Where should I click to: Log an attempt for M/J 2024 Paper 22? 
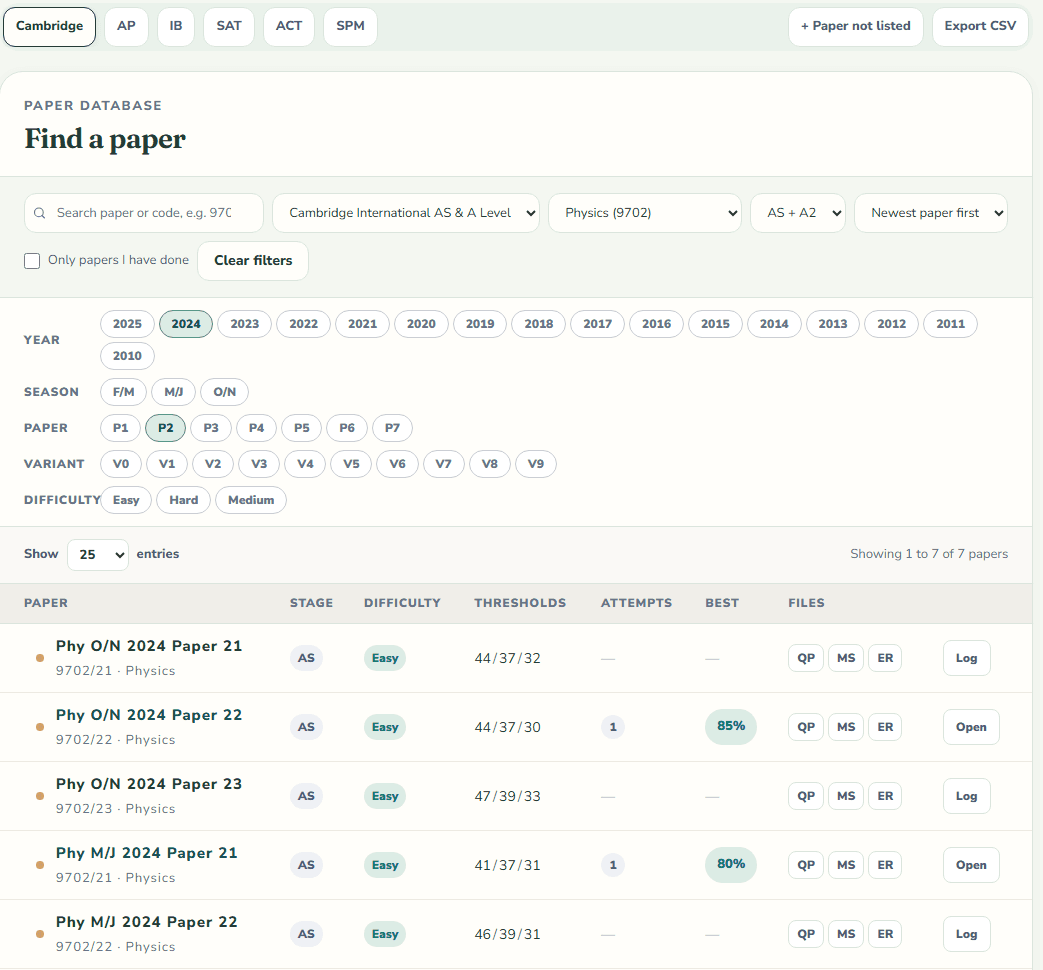tap(967, 934)
